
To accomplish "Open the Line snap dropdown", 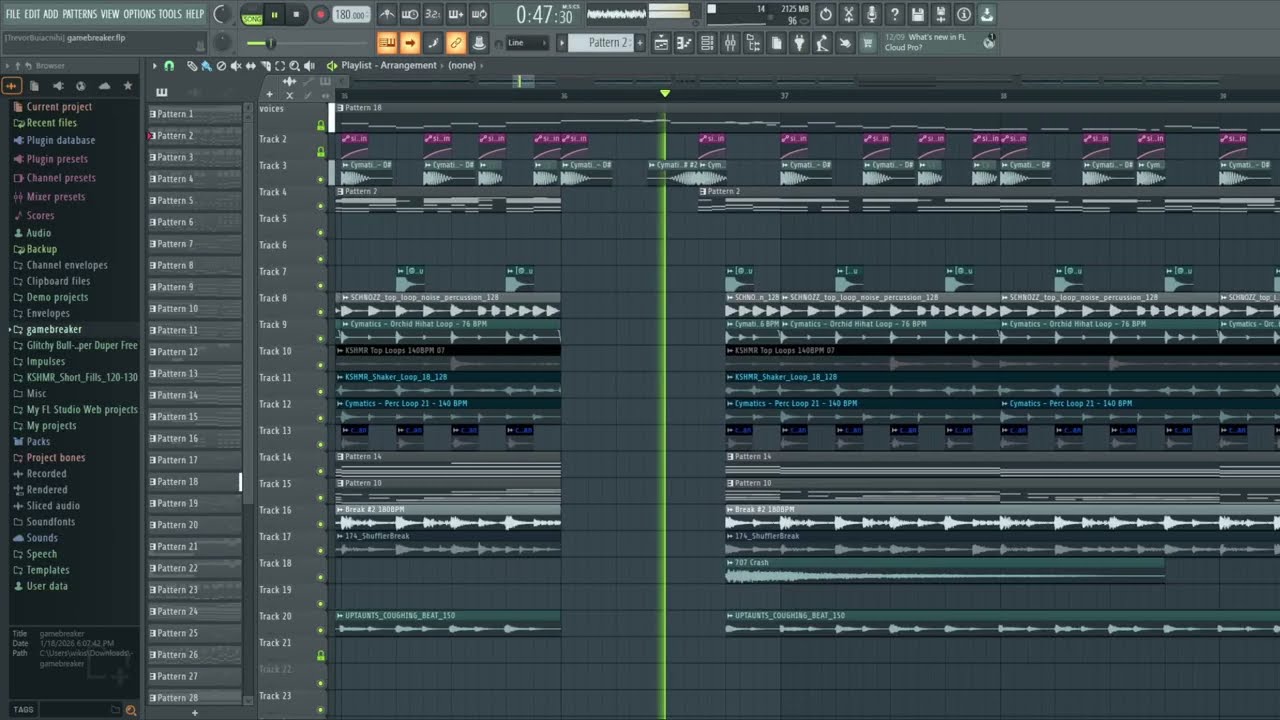I will pyautogui.click(x=527, y=43).
